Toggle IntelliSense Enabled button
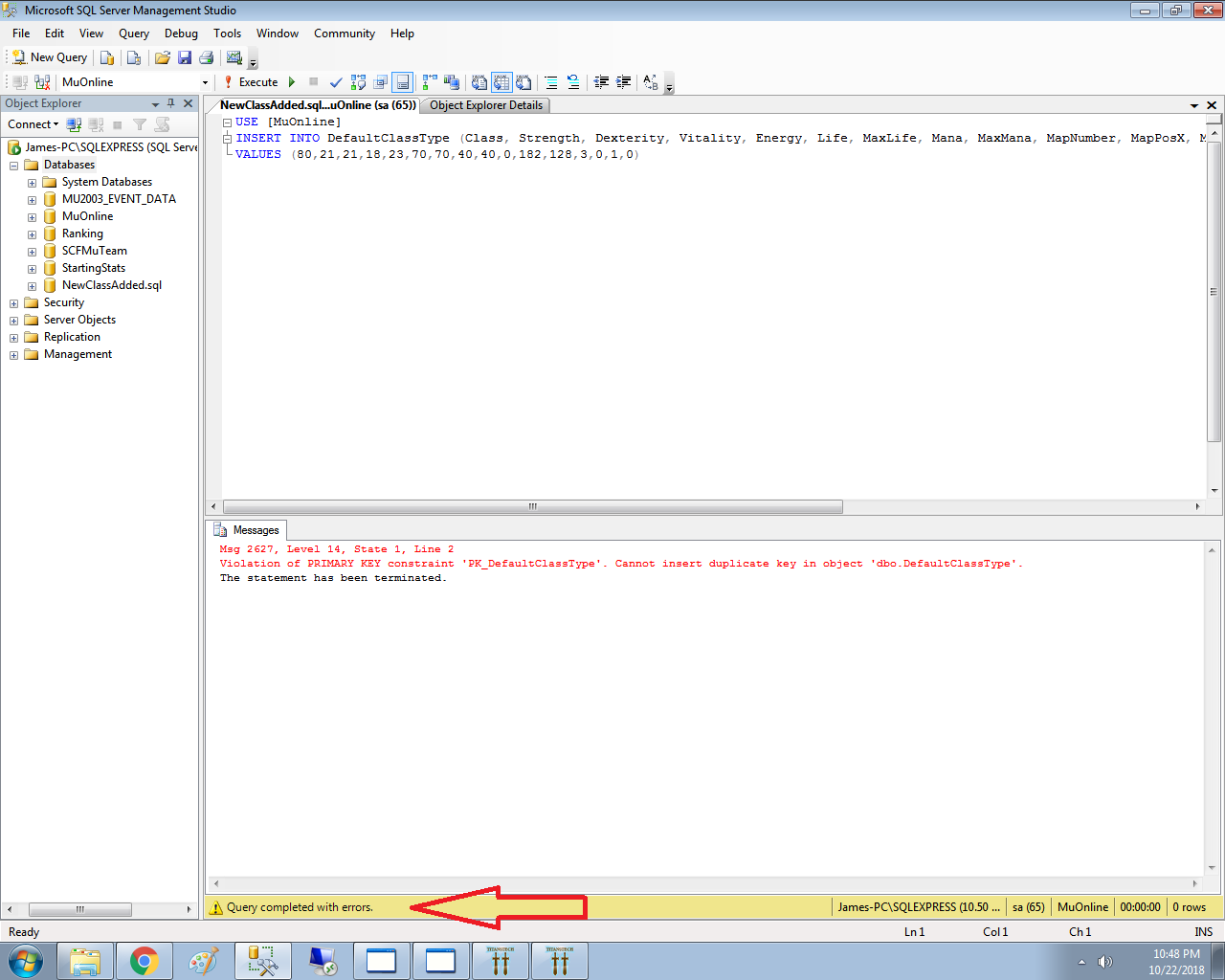The height and width of the screenshot is (980, 1225). [403, 82]
